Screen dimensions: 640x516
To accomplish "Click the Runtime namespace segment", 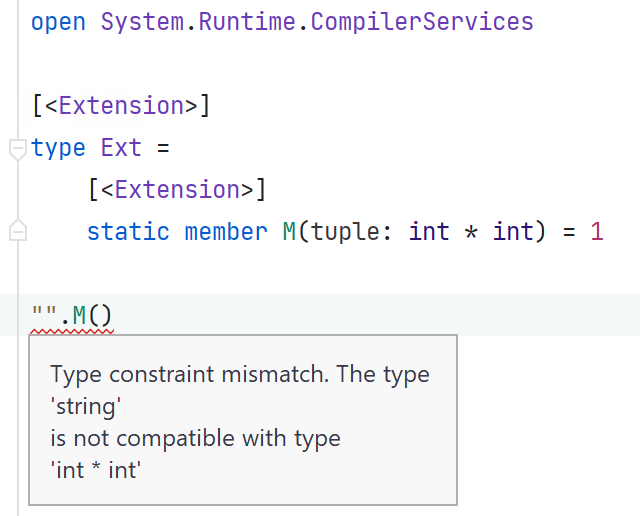I will pyautogui.click(x=247, y=22).
